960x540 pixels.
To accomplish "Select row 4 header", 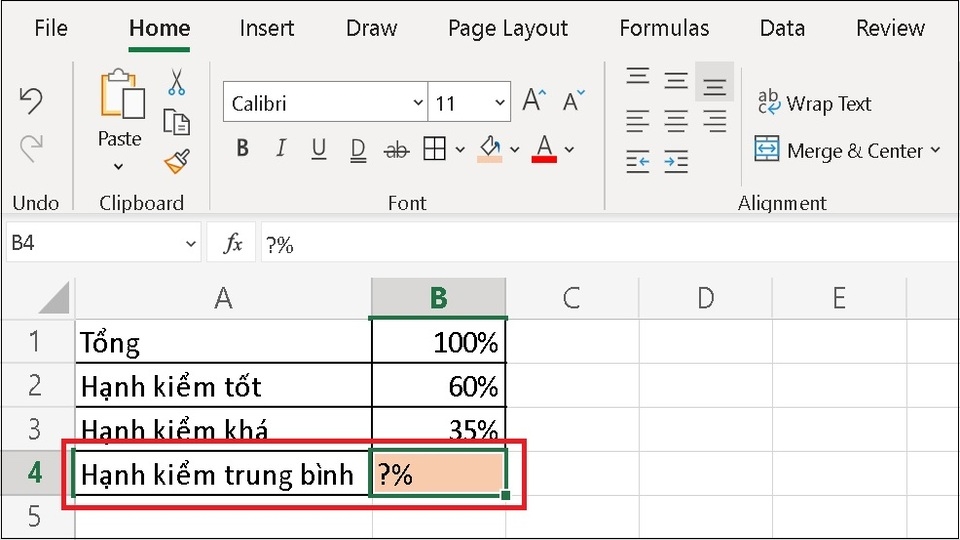I will tap(36, 473).
